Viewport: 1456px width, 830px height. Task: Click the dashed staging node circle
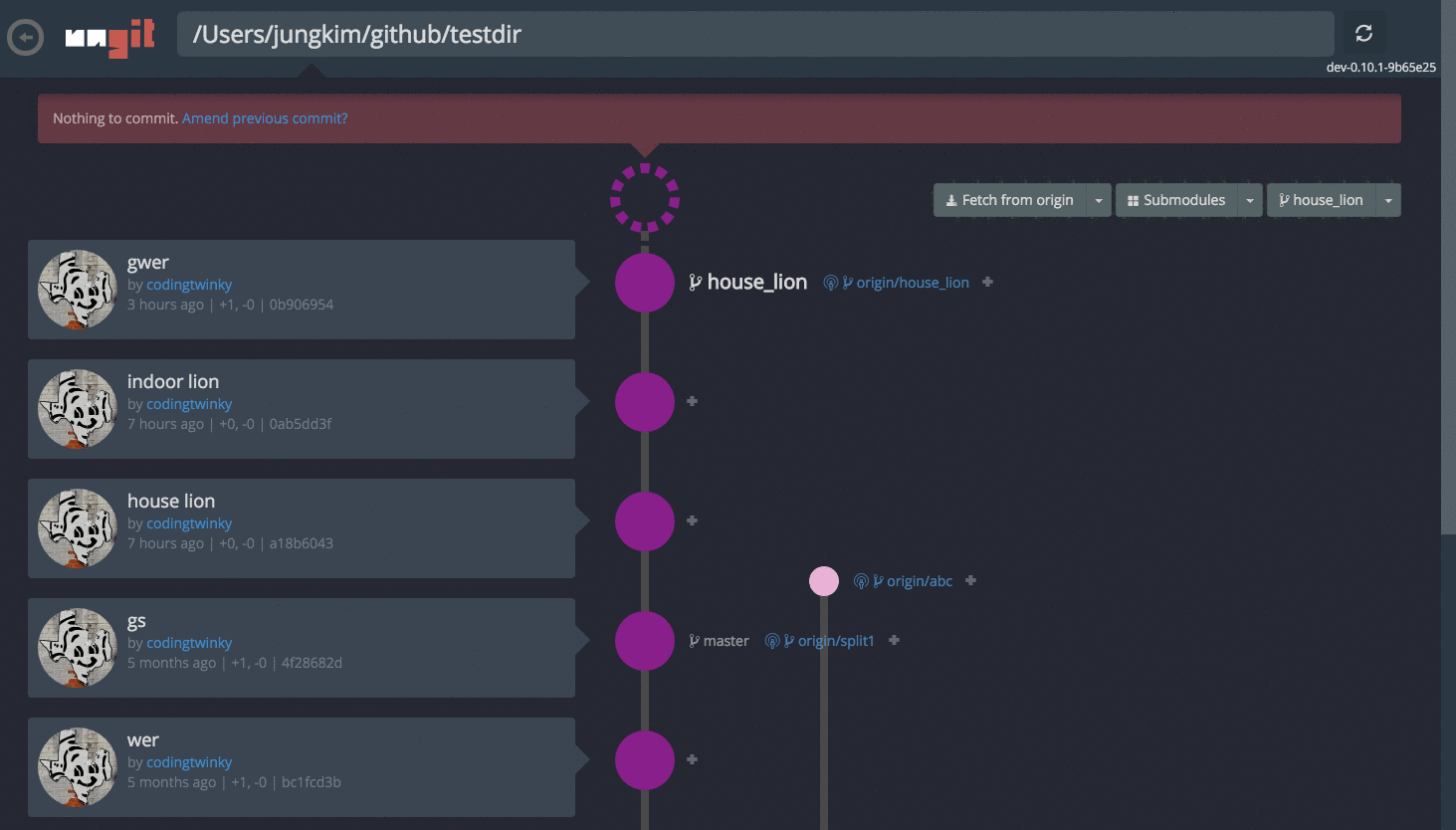click(645, 198)
